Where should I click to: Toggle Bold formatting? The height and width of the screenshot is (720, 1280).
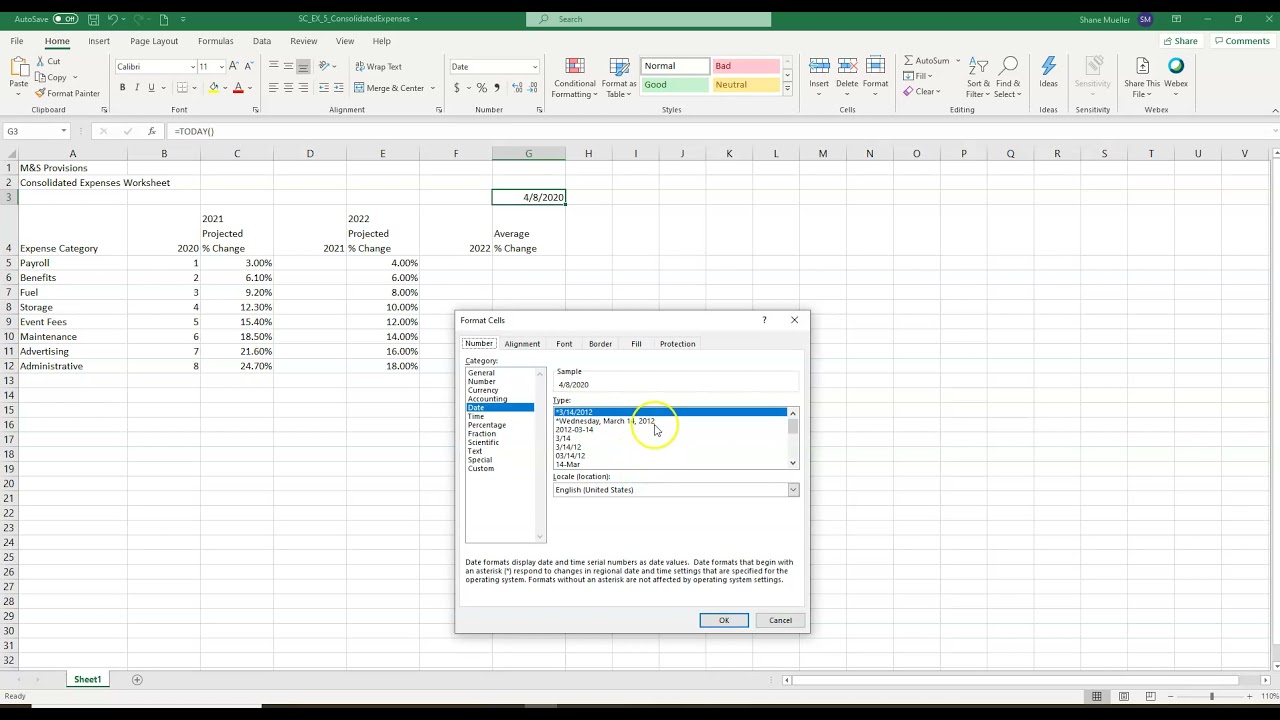[x=122, y=88]
